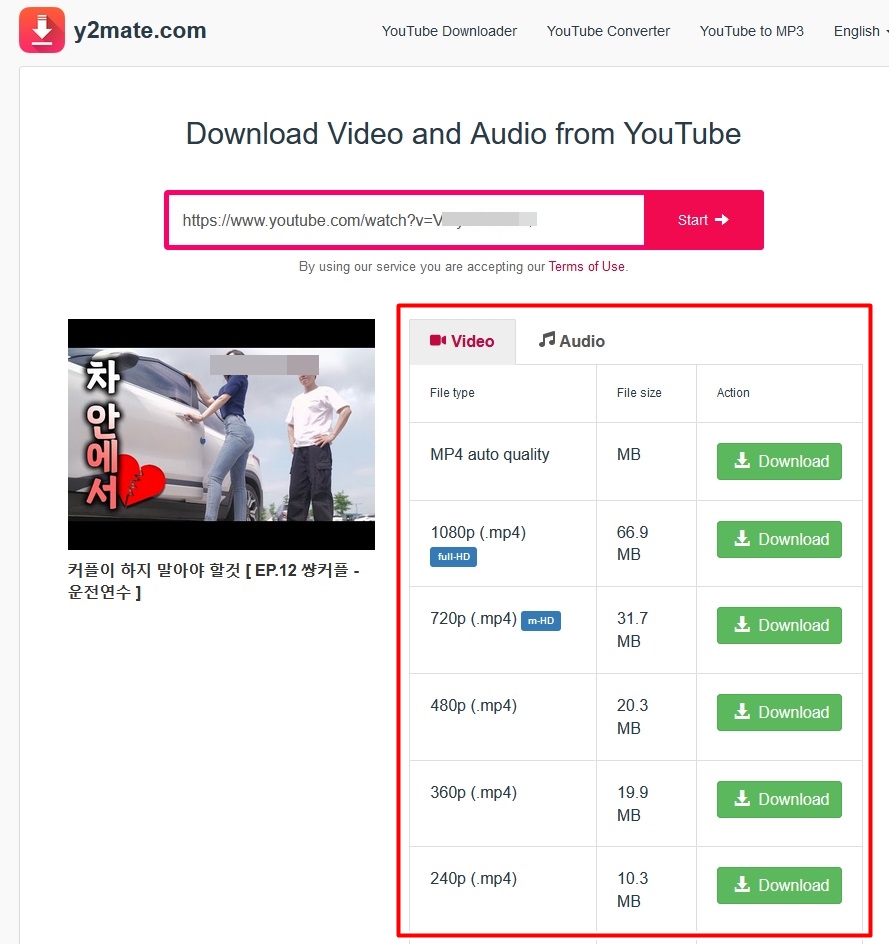
Task: Open the y2mate.com home link text
Action: [140, 31]
